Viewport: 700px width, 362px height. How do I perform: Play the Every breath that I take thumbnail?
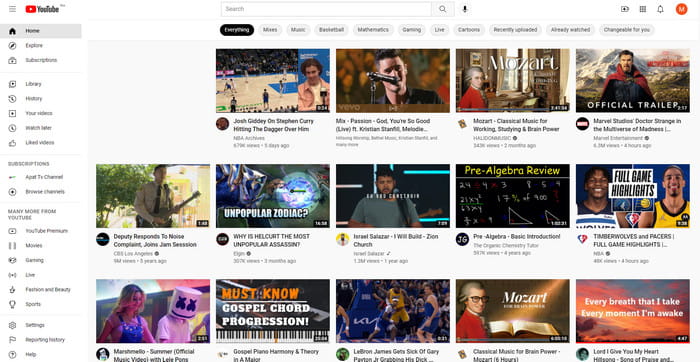click(x=633, y=311)
